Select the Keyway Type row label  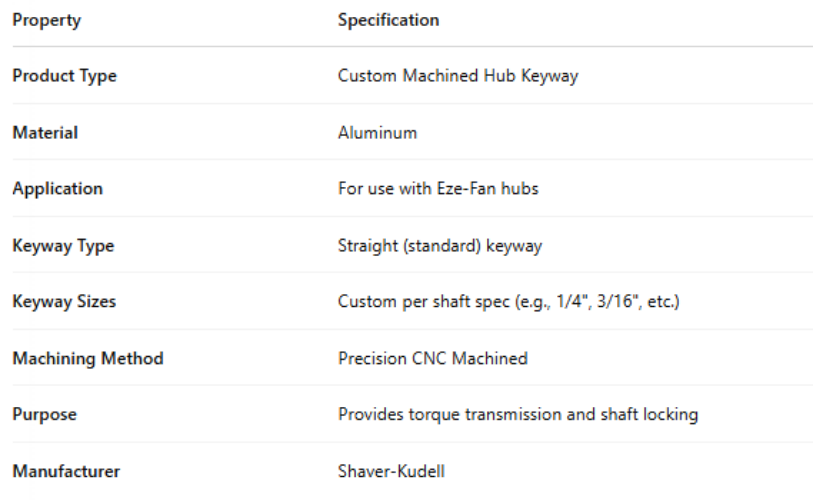[x=62, y=245]
